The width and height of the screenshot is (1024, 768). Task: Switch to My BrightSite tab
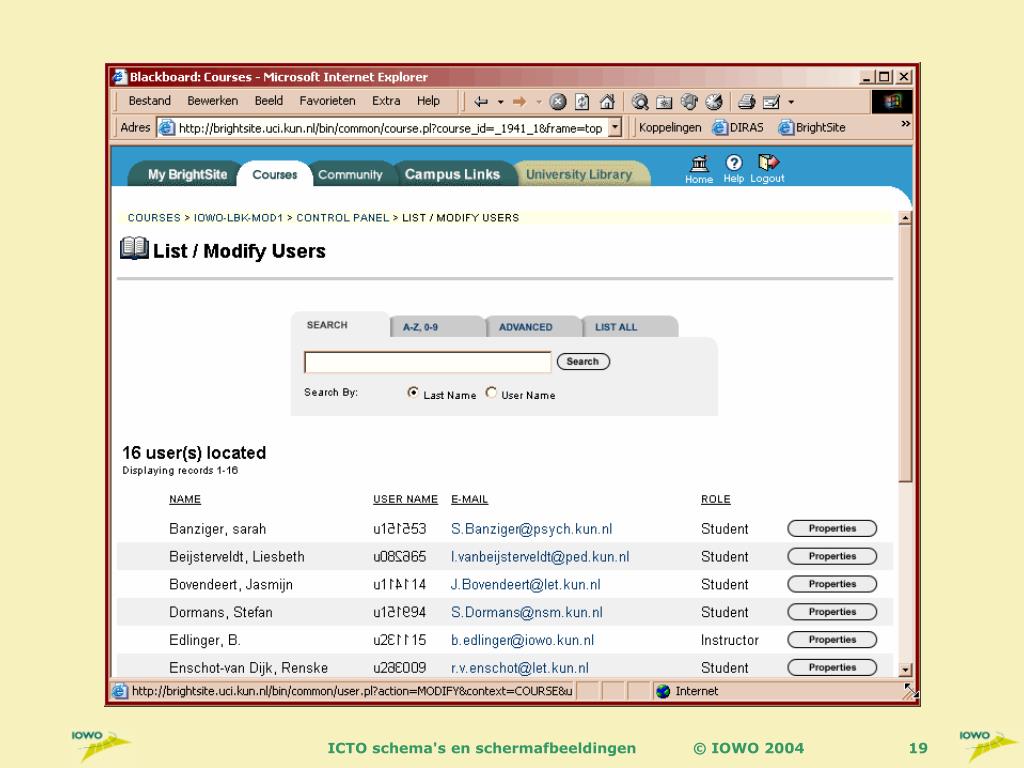point(187,174)
